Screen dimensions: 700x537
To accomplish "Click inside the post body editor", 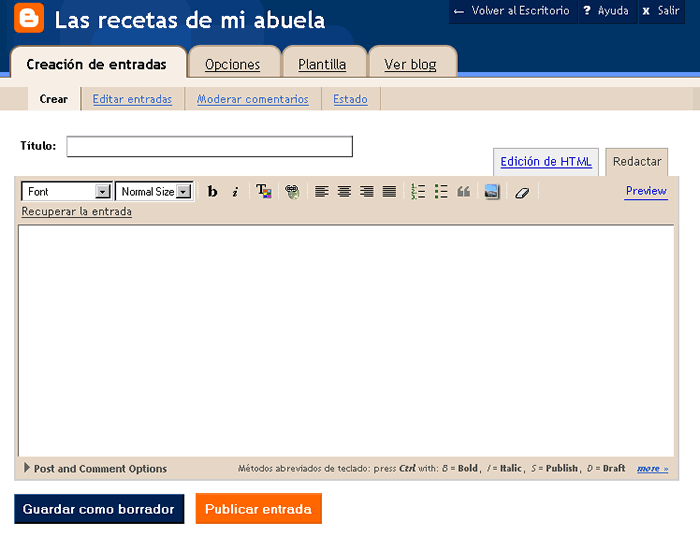I will 346,341.
